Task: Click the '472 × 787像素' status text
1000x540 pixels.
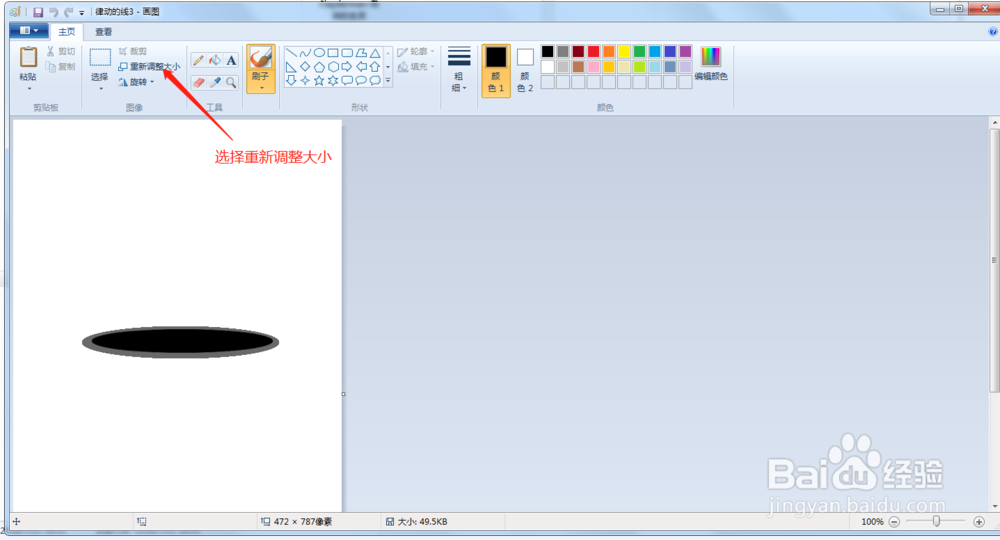Action: coord(303,522)
